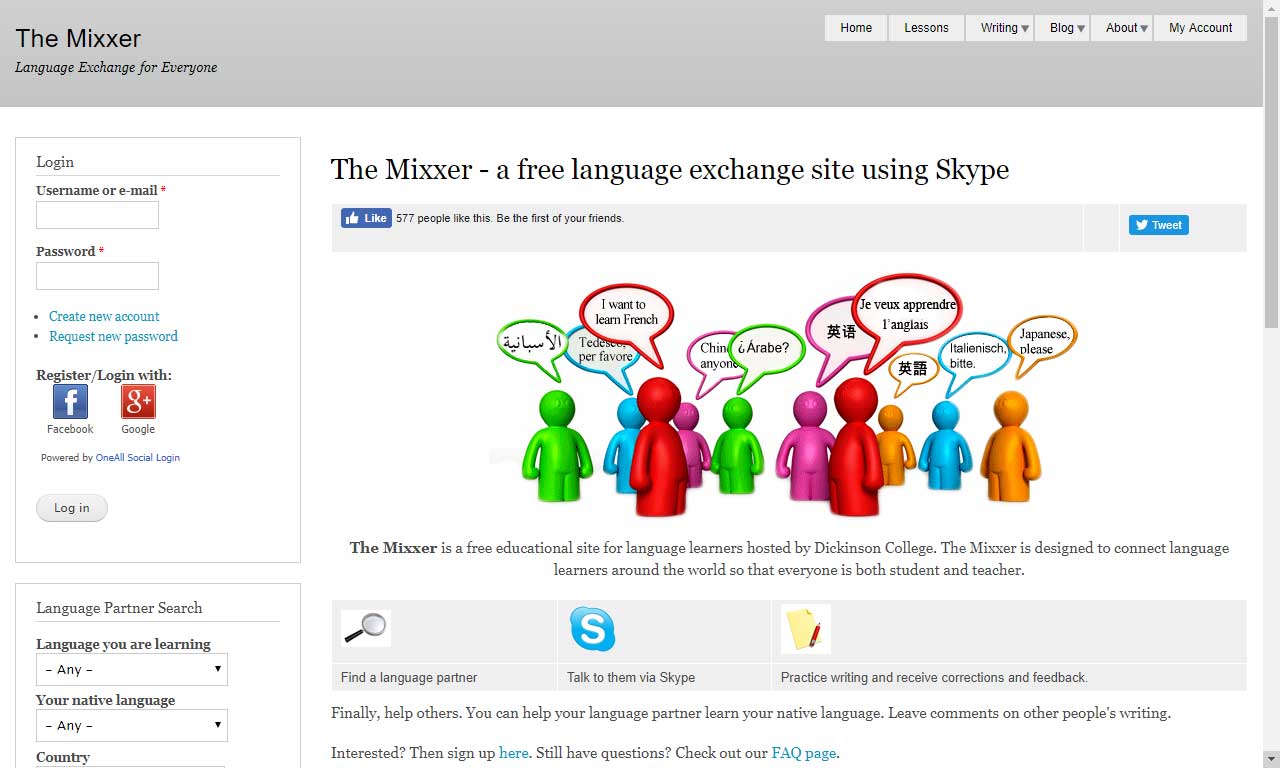
Task: Click 'Find a language partner' text
Action: point(409,677)
